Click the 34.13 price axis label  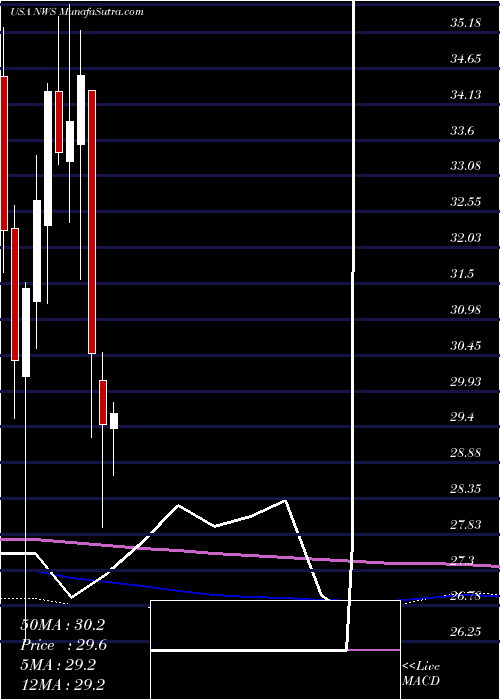pyautogui.click(x=465, y=95)
